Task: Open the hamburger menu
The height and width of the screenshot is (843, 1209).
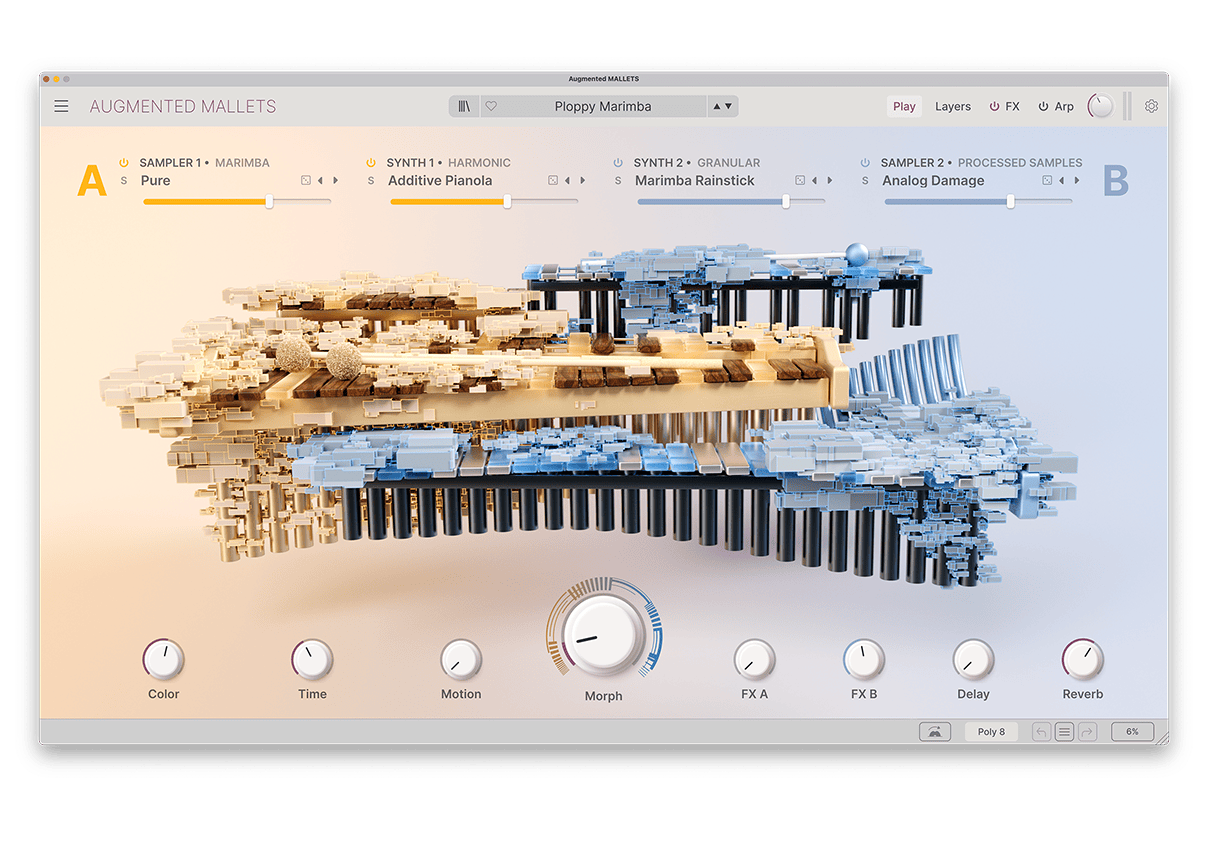Action: click(61, 106)
